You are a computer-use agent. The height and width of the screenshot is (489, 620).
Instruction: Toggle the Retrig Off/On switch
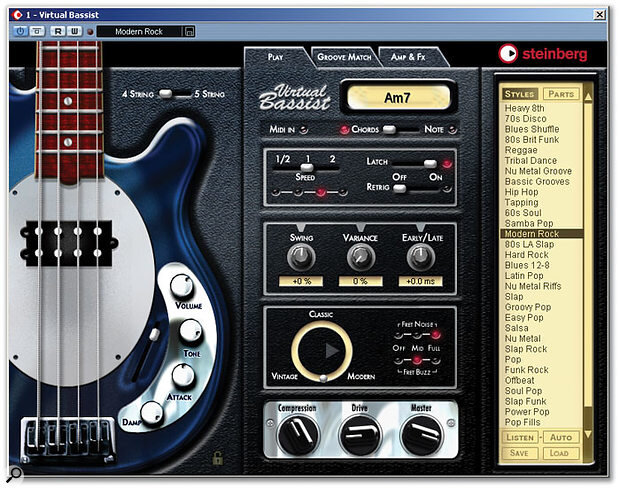415,188
